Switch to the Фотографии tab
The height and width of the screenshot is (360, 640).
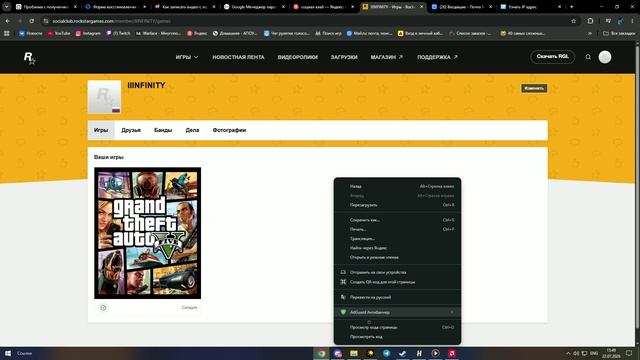point(229,130)
